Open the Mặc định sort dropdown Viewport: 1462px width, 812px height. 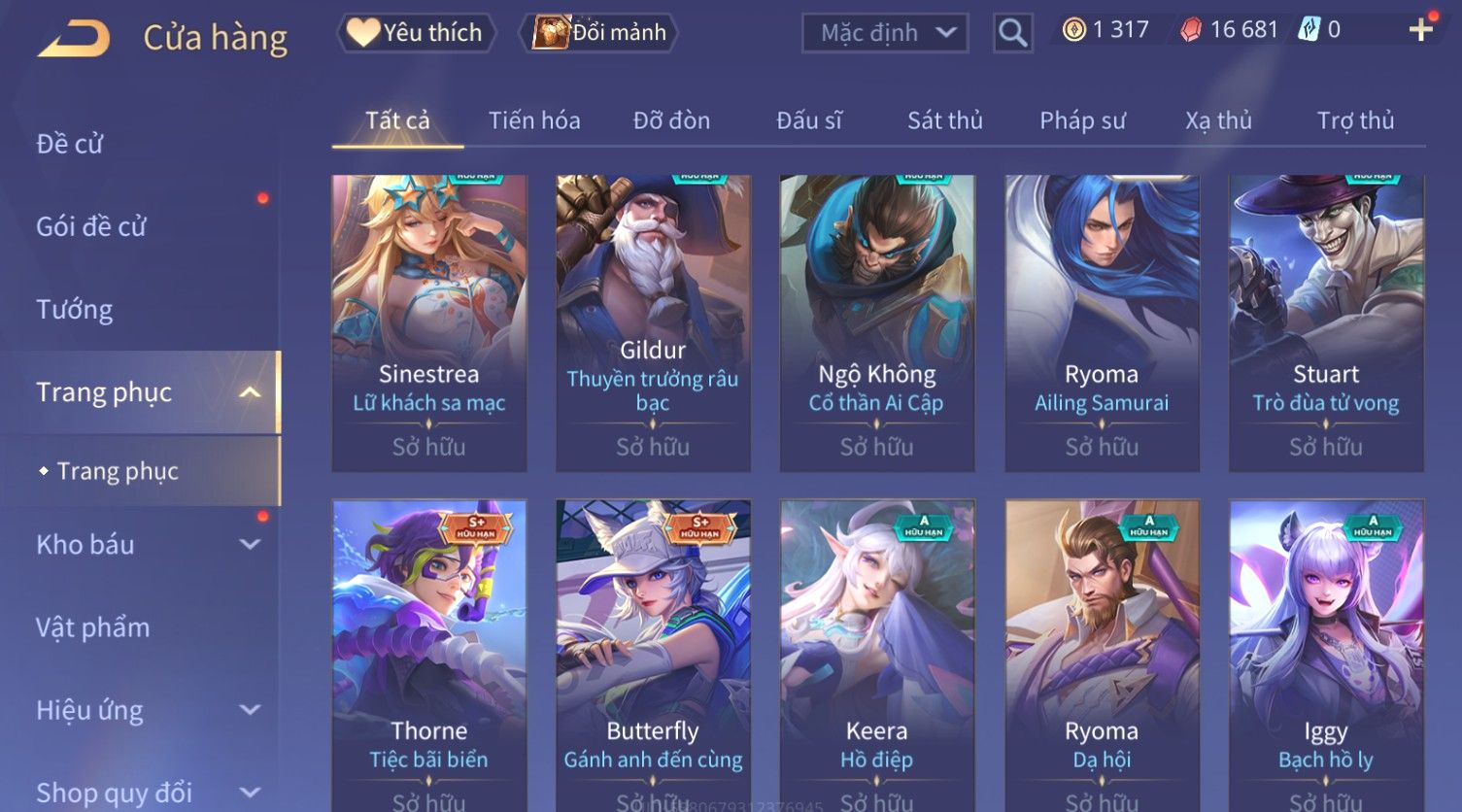[x=885, y=33]
